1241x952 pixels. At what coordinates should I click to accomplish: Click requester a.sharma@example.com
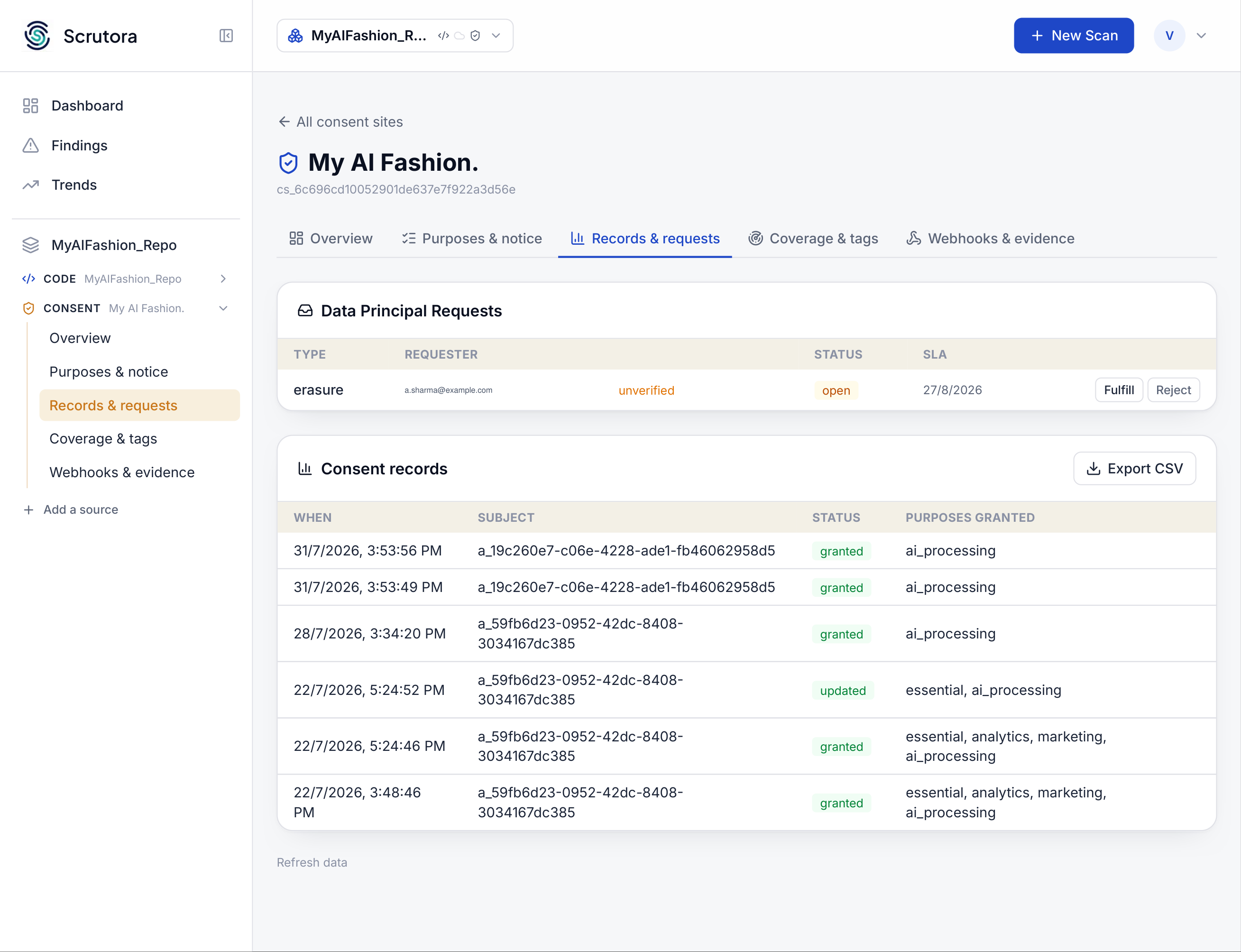pyautogui.click(x=448, y=390)
